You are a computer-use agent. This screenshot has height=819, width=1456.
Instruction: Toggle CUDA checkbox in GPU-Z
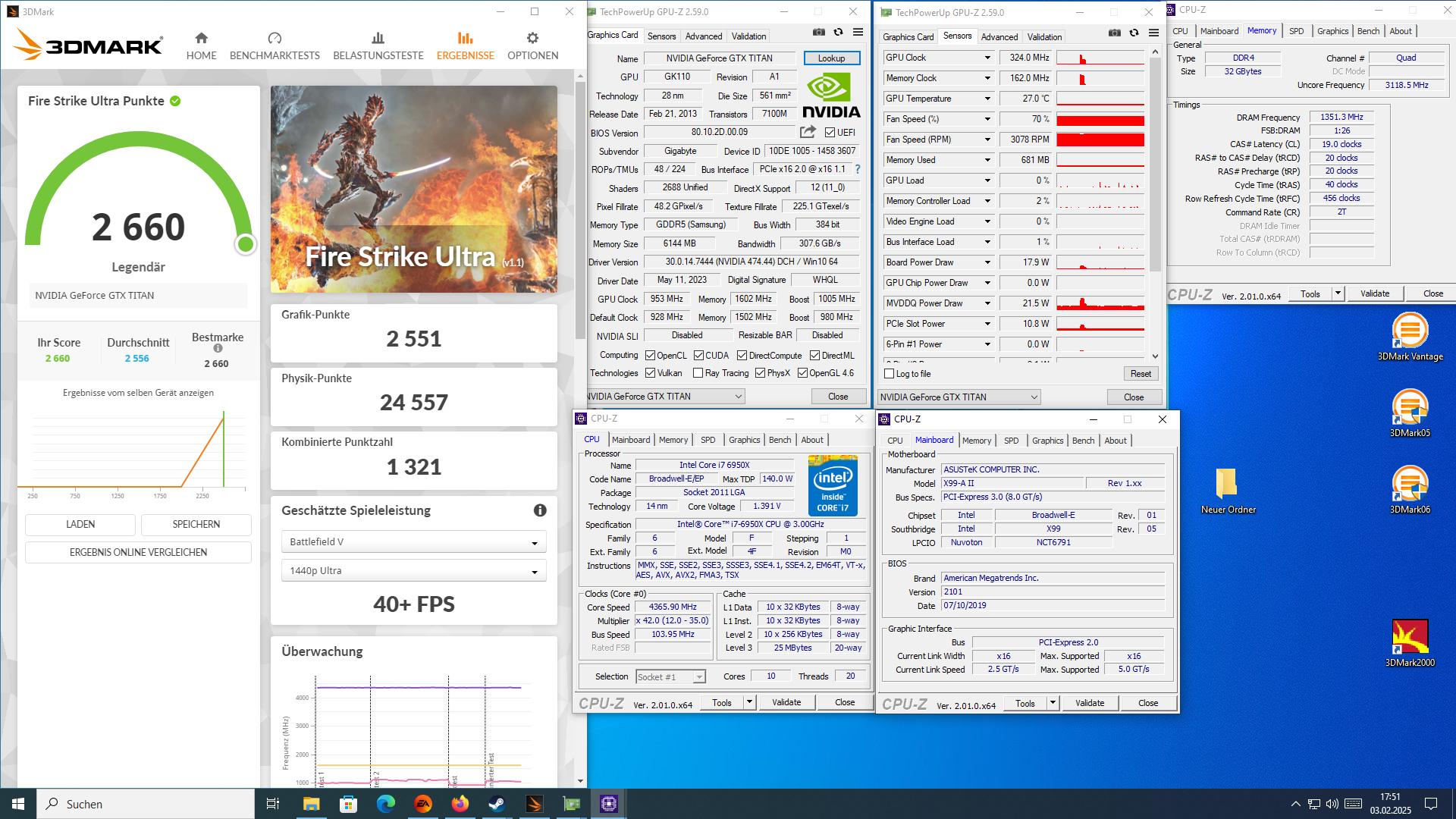tap(698, 355)
